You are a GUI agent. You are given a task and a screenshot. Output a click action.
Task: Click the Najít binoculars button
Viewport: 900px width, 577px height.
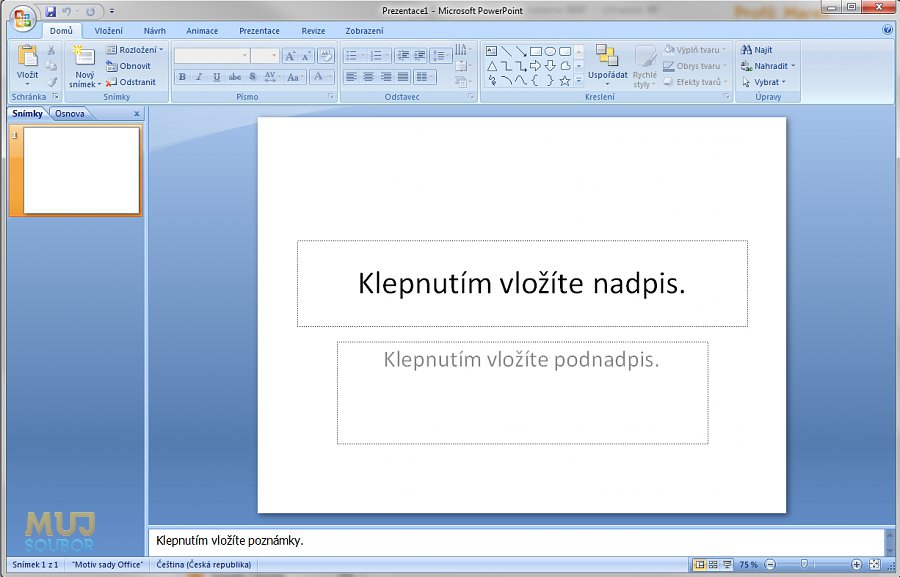(756, 50)
